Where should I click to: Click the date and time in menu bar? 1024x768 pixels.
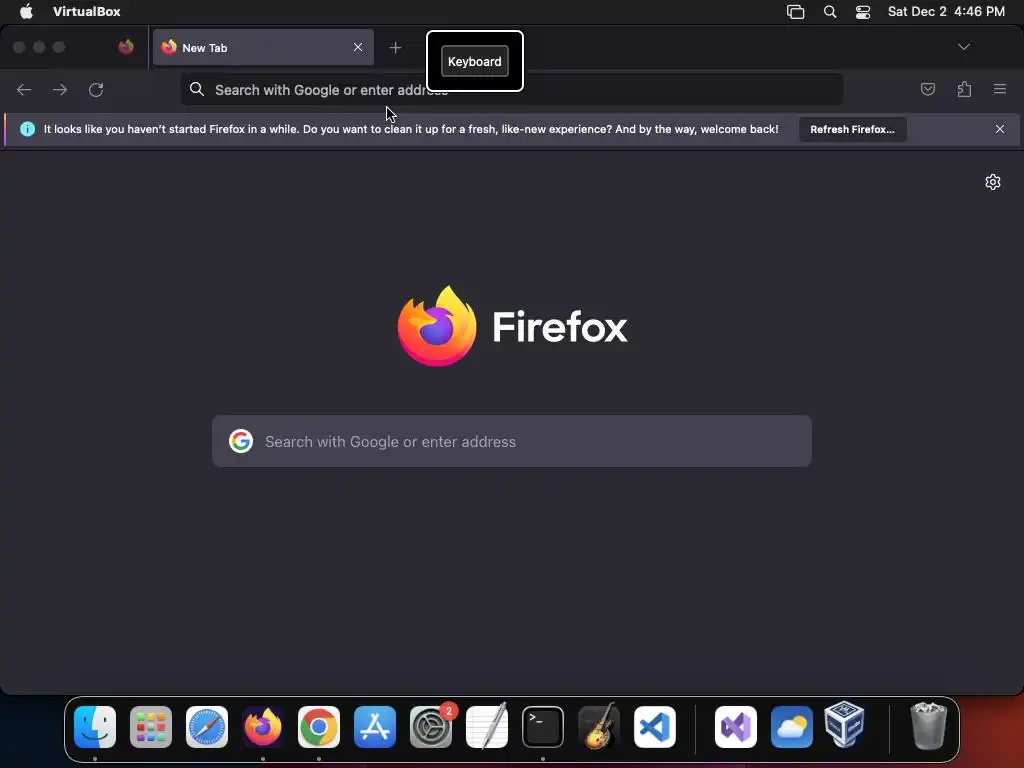[x=946, y=11]
